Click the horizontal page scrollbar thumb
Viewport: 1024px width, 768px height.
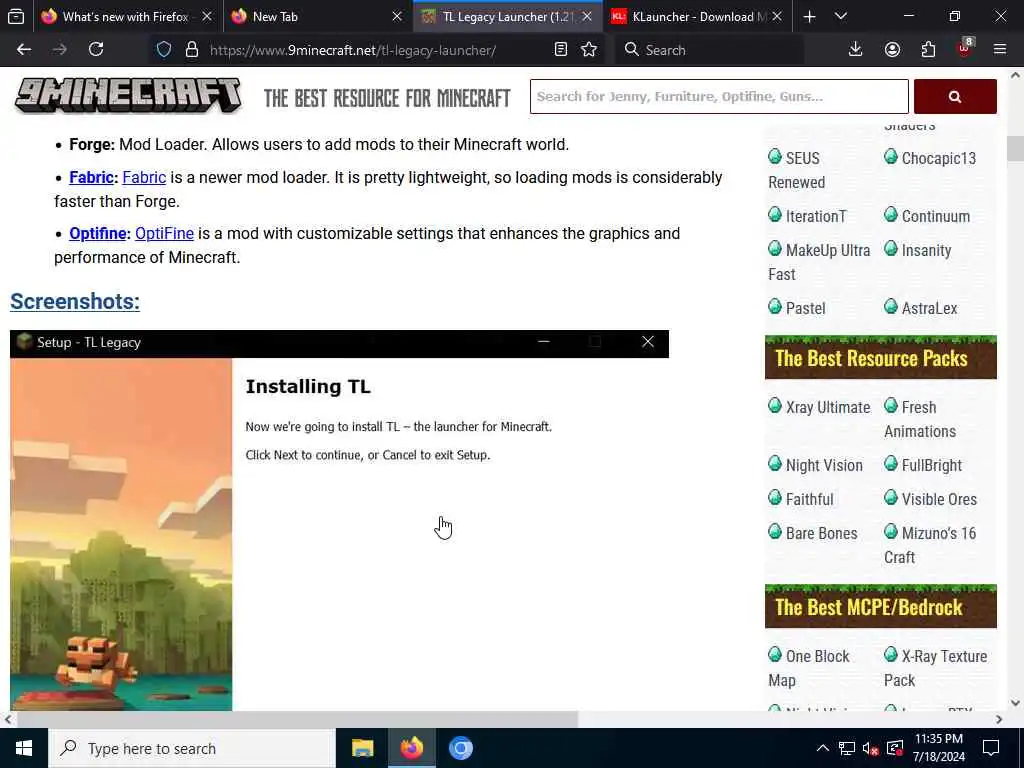coord(297,719)
